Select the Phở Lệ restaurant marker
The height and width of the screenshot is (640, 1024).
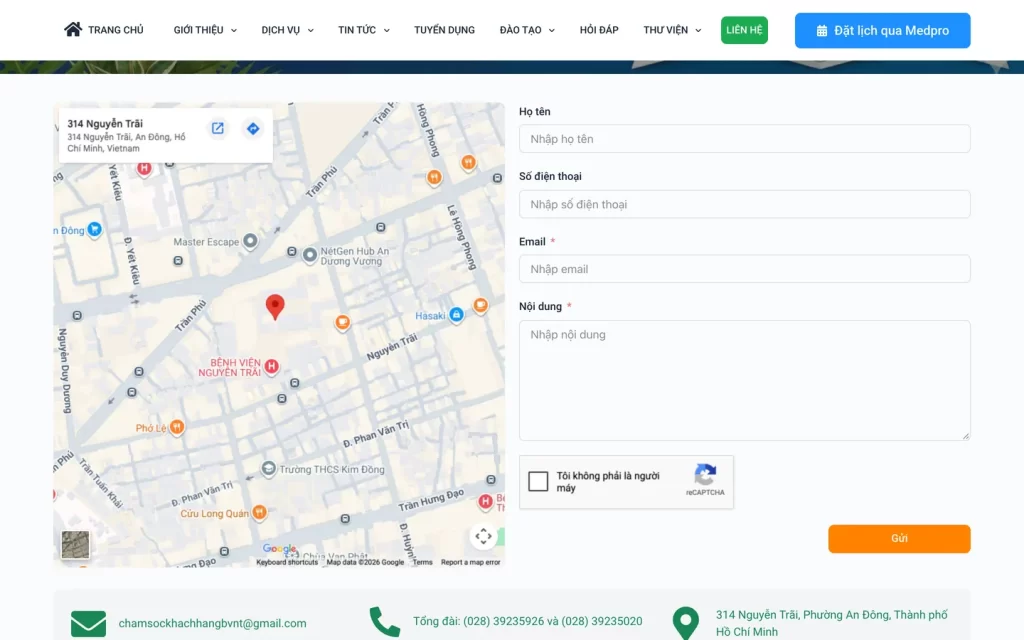(177, 427)
